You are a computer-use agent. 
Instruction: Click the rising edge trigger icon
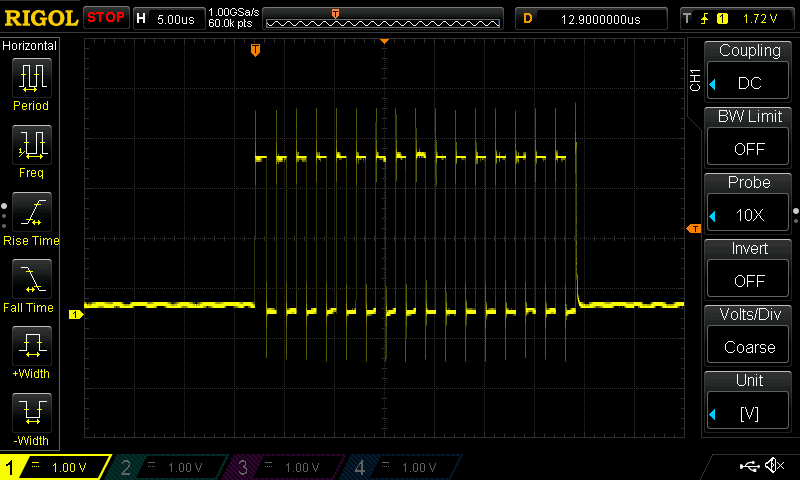coord(705,19)
